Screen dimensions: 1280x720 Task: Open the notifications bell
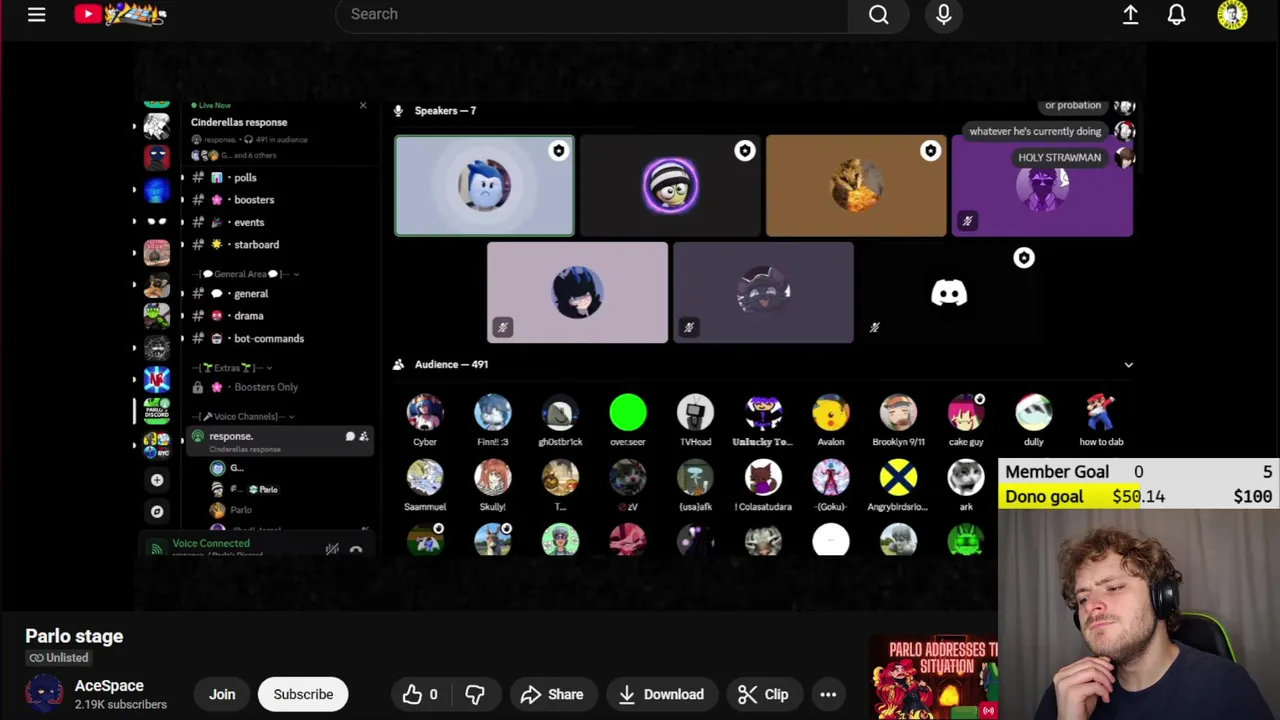[x=1176, y=14]
